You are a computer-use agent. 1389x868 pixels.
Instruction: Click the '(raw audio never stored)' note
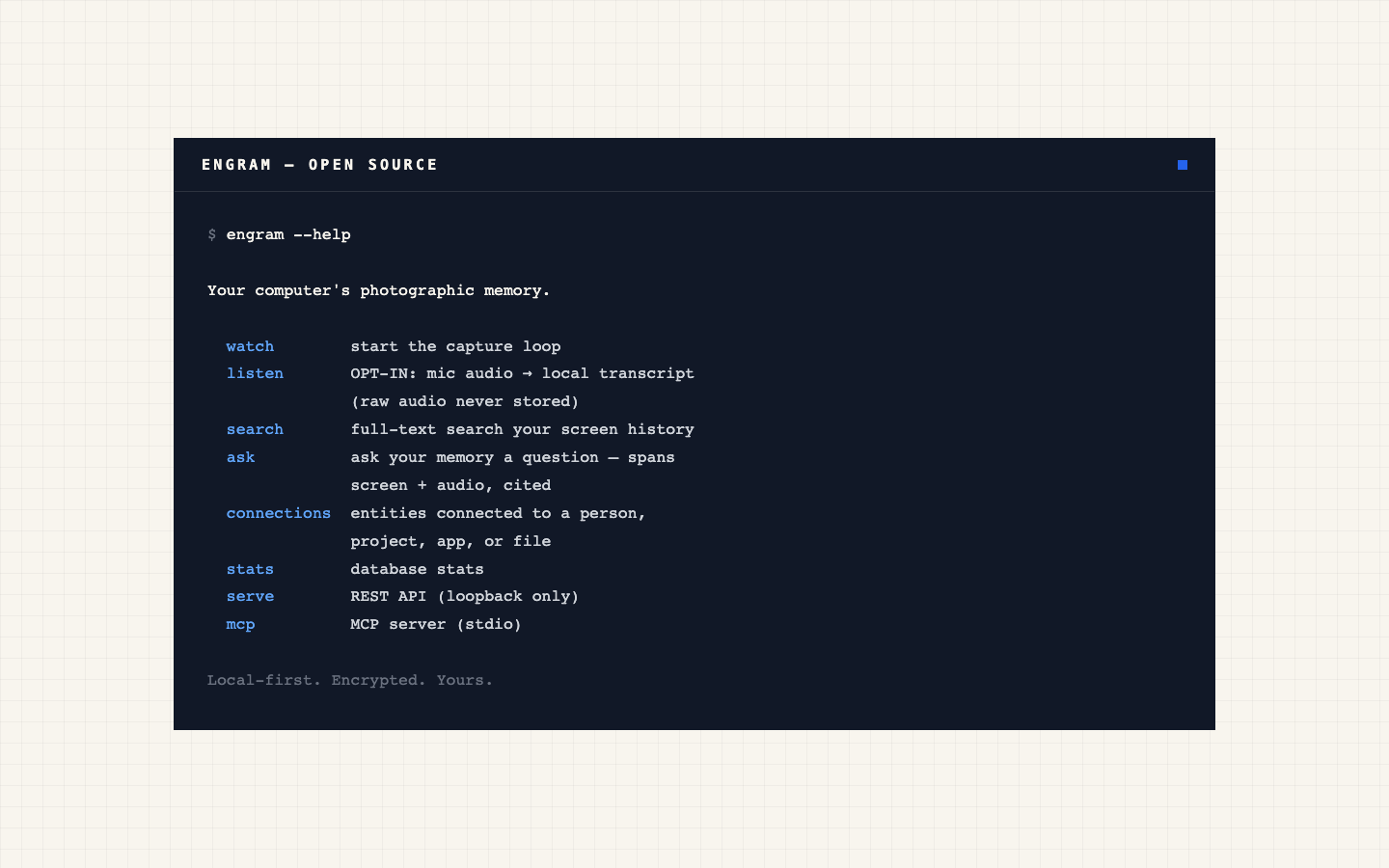click(x=465, y=401)
